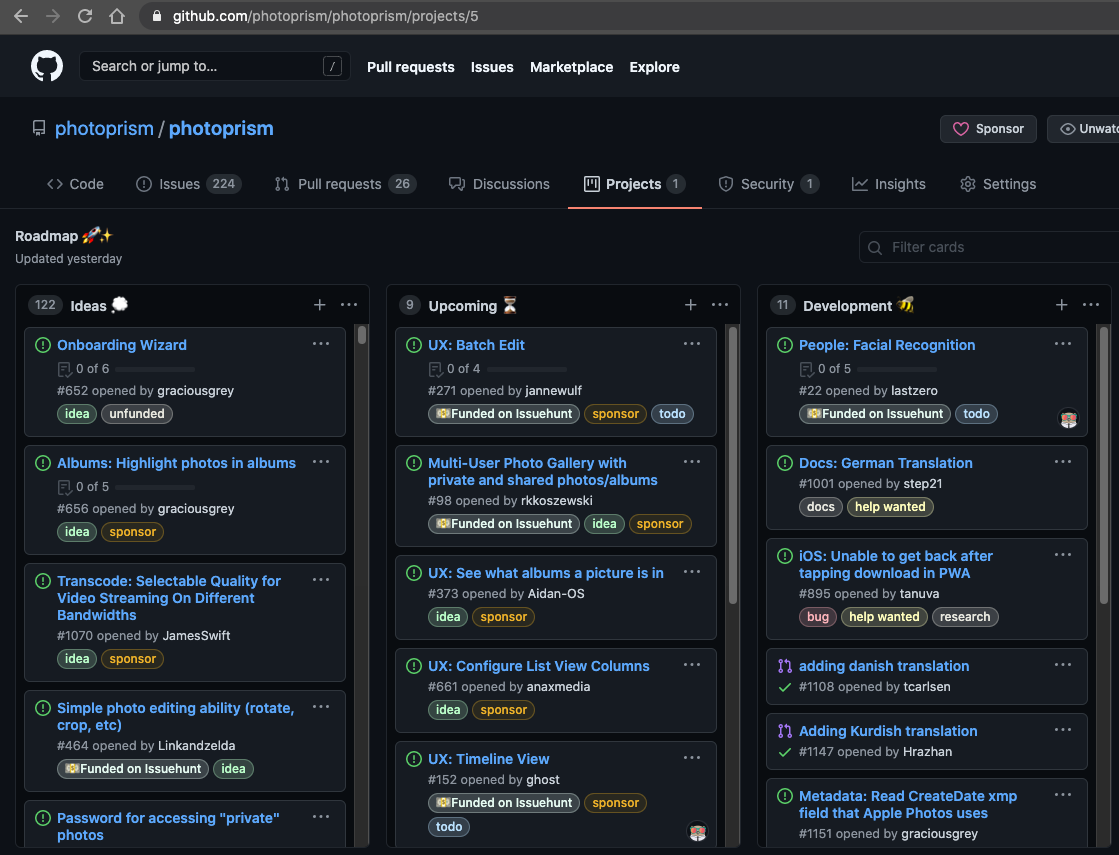The height and width of the screenshot is (855, 1119).
Task: Add a card to the Upcoming column
Action: tap(690, 305)
